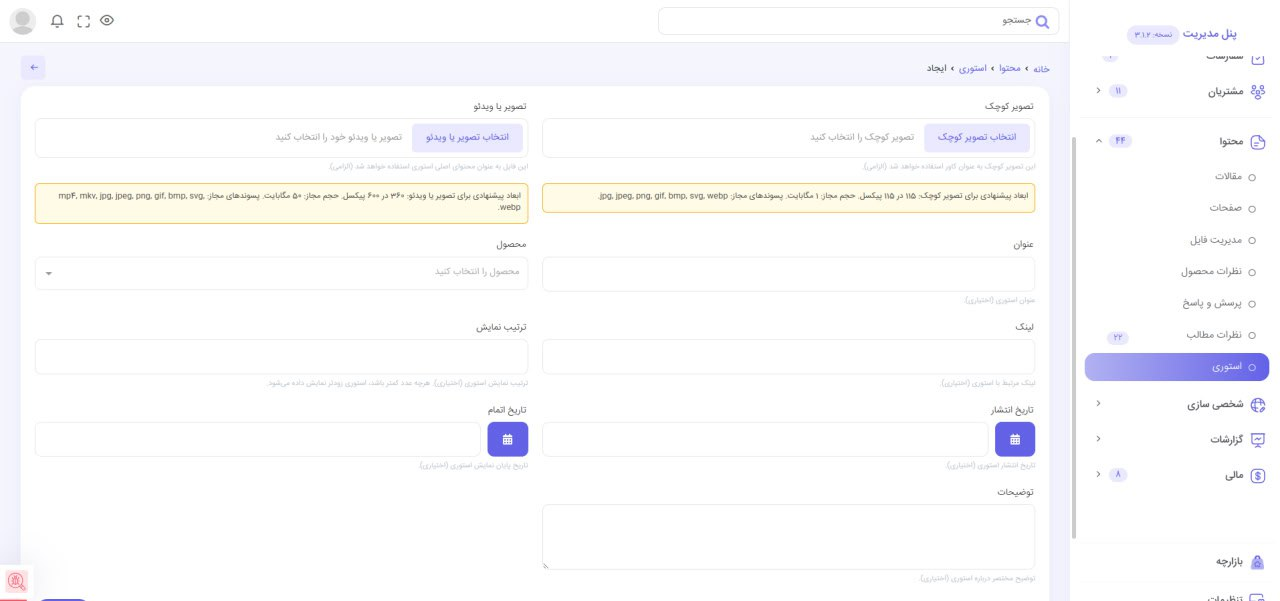Click the بازارچه sidebar icon

[x=1258, y=562]
